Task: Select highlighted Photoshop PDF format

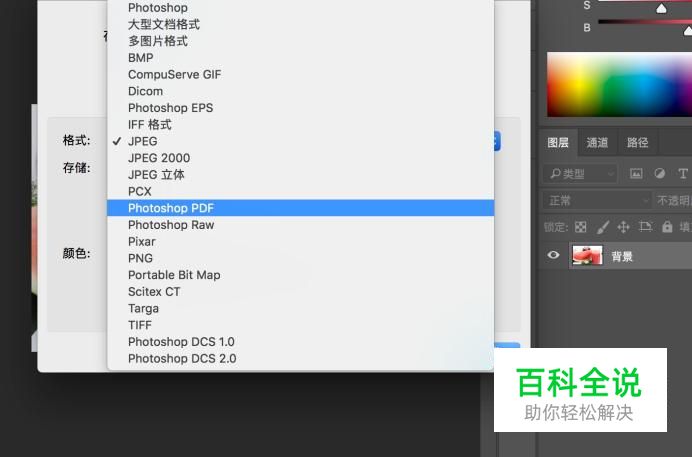Action: coord(300,208)
